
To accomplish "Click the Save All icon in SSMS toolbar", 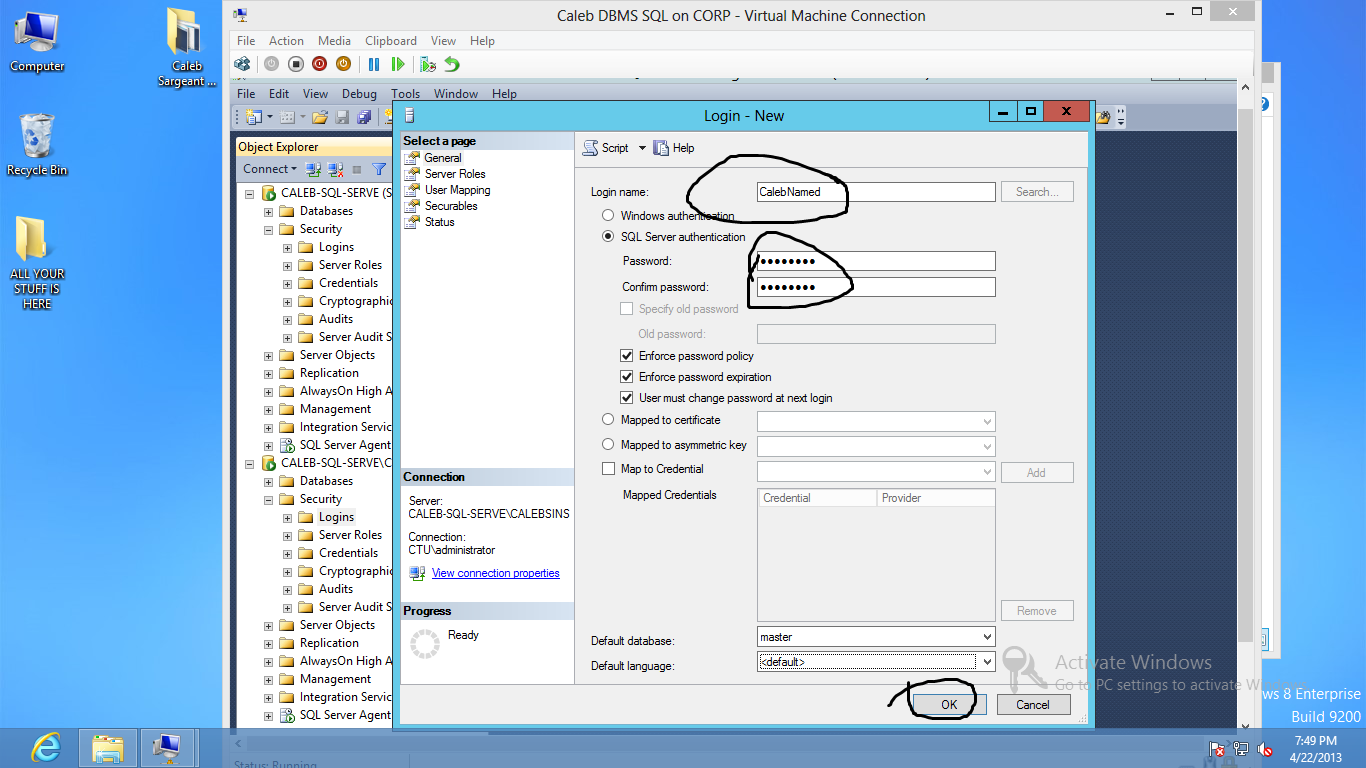I will click(x=363, y=117).
